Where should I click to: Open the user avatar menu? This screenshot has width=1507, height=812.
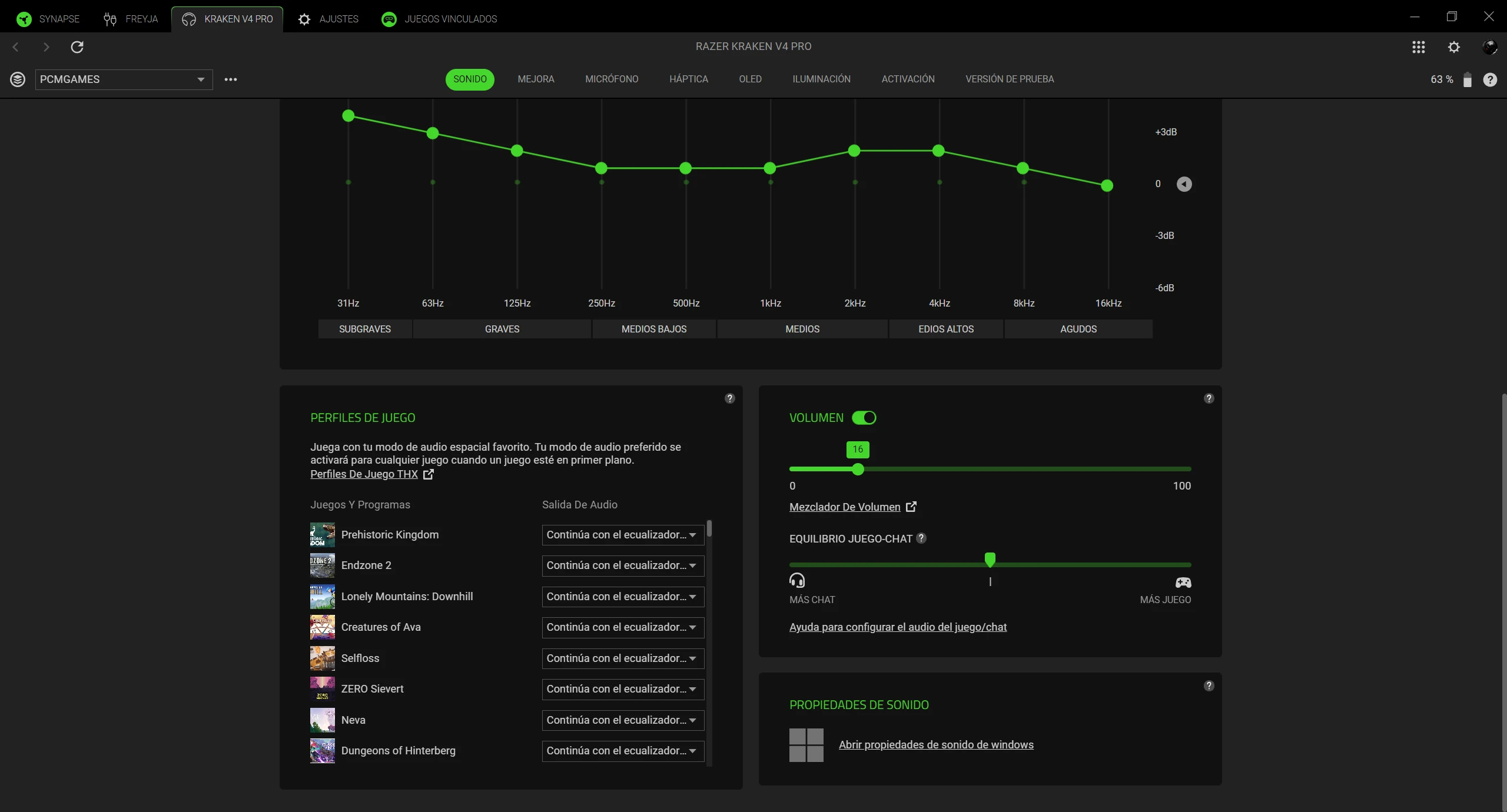(1490, 47)
